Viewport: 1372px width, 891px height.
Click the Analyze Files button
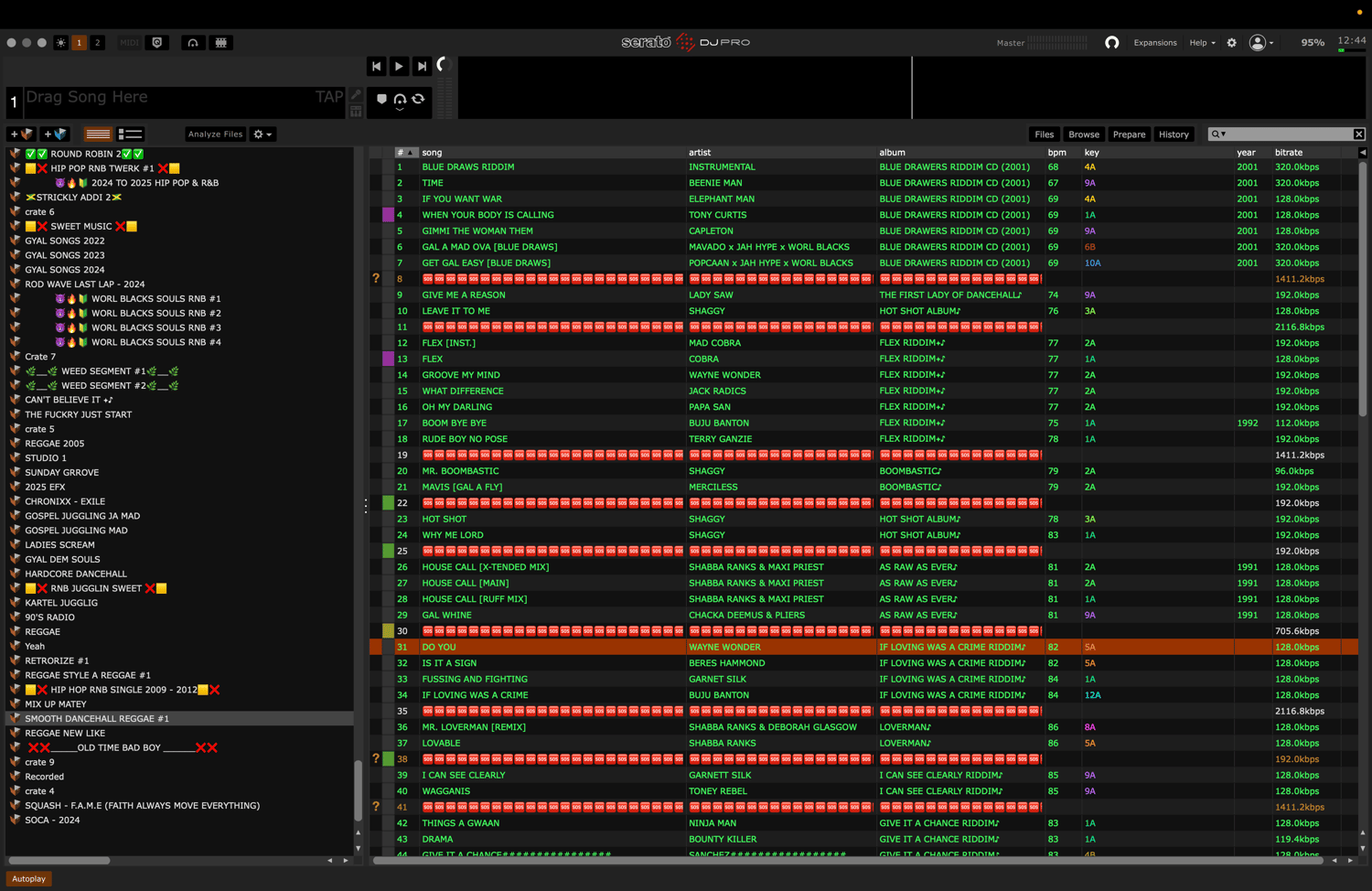[x=215, y=134]
